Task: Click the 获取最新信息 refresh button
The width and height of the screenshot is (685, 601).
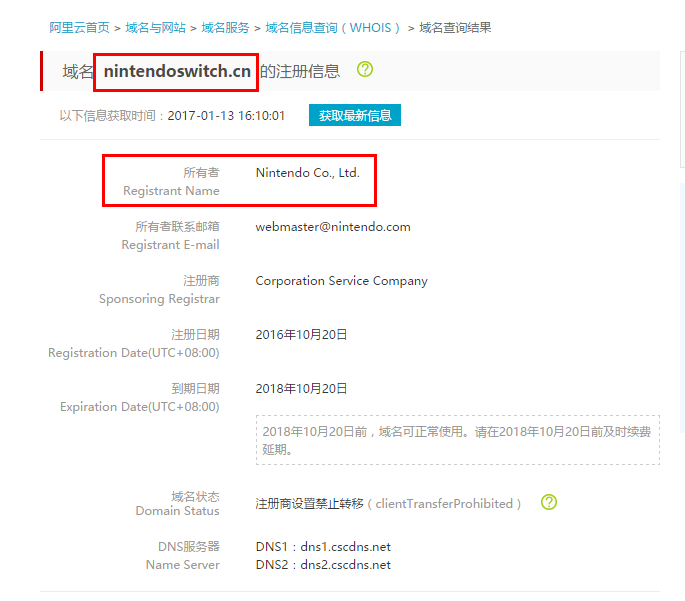Action: coord(355,115)
